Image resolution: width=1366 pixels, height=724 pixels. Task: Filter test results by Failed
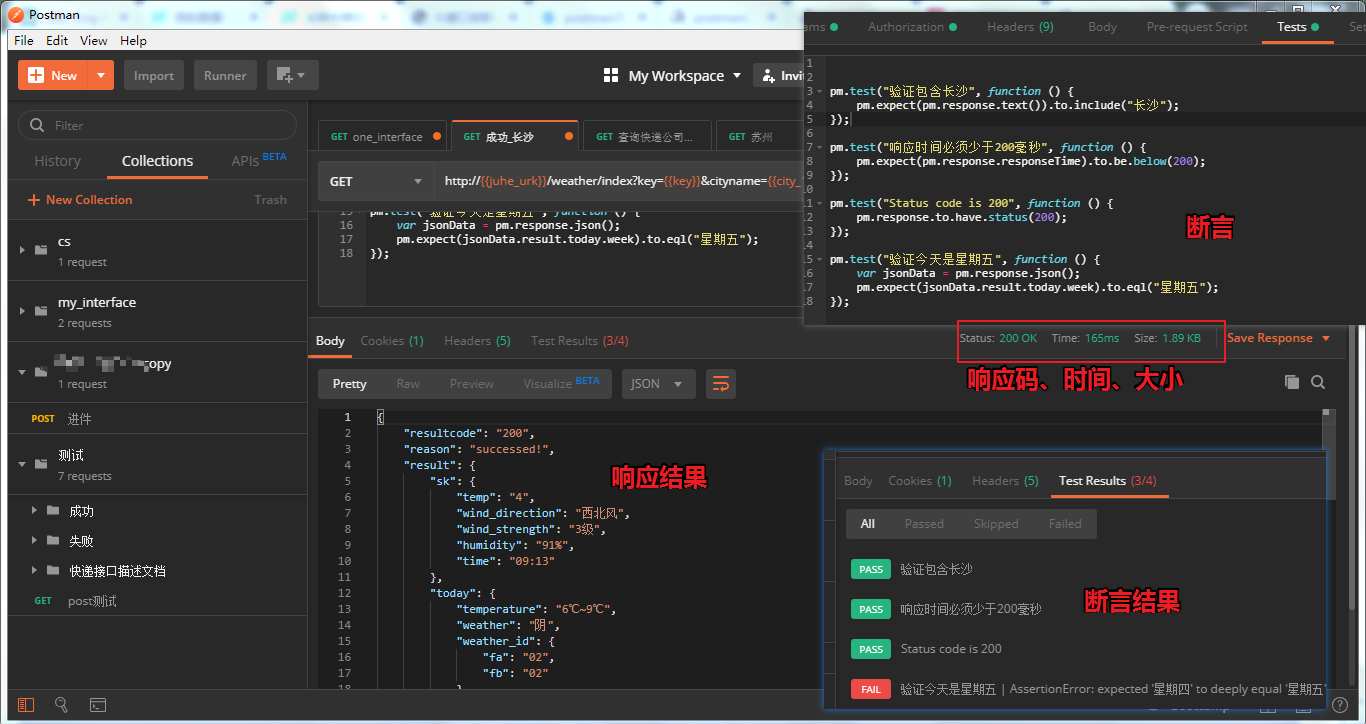coord(1065,524)
